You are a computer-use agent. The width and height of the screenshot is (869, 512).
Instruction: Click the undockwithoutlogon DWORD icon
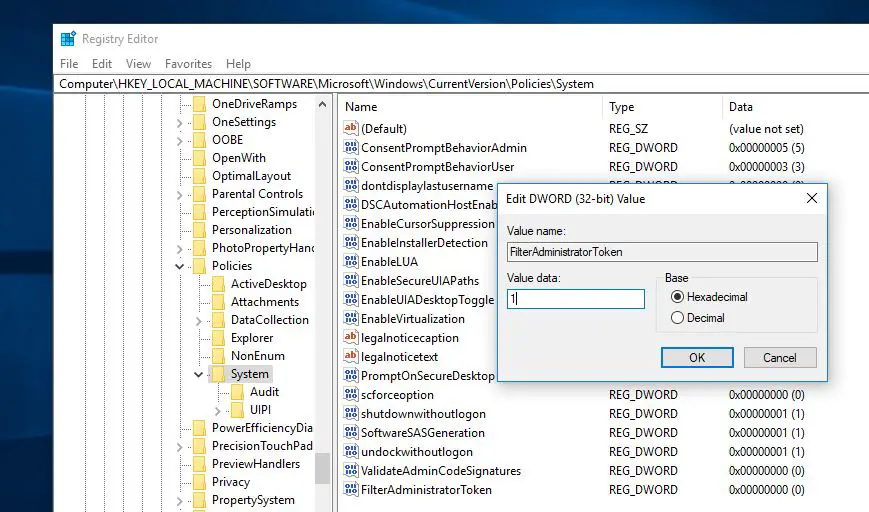pos(350,451)
